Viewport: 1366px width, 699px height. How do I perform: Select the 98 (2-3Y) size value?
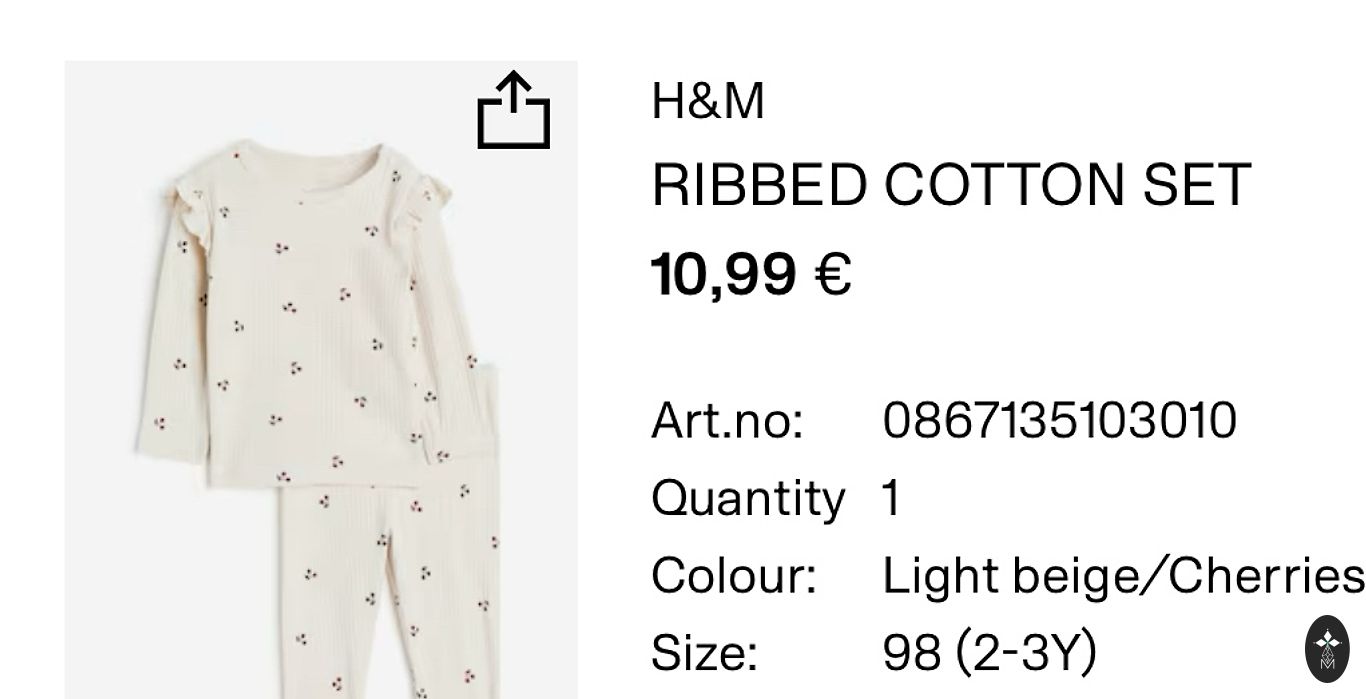click(x=990, y=653)
